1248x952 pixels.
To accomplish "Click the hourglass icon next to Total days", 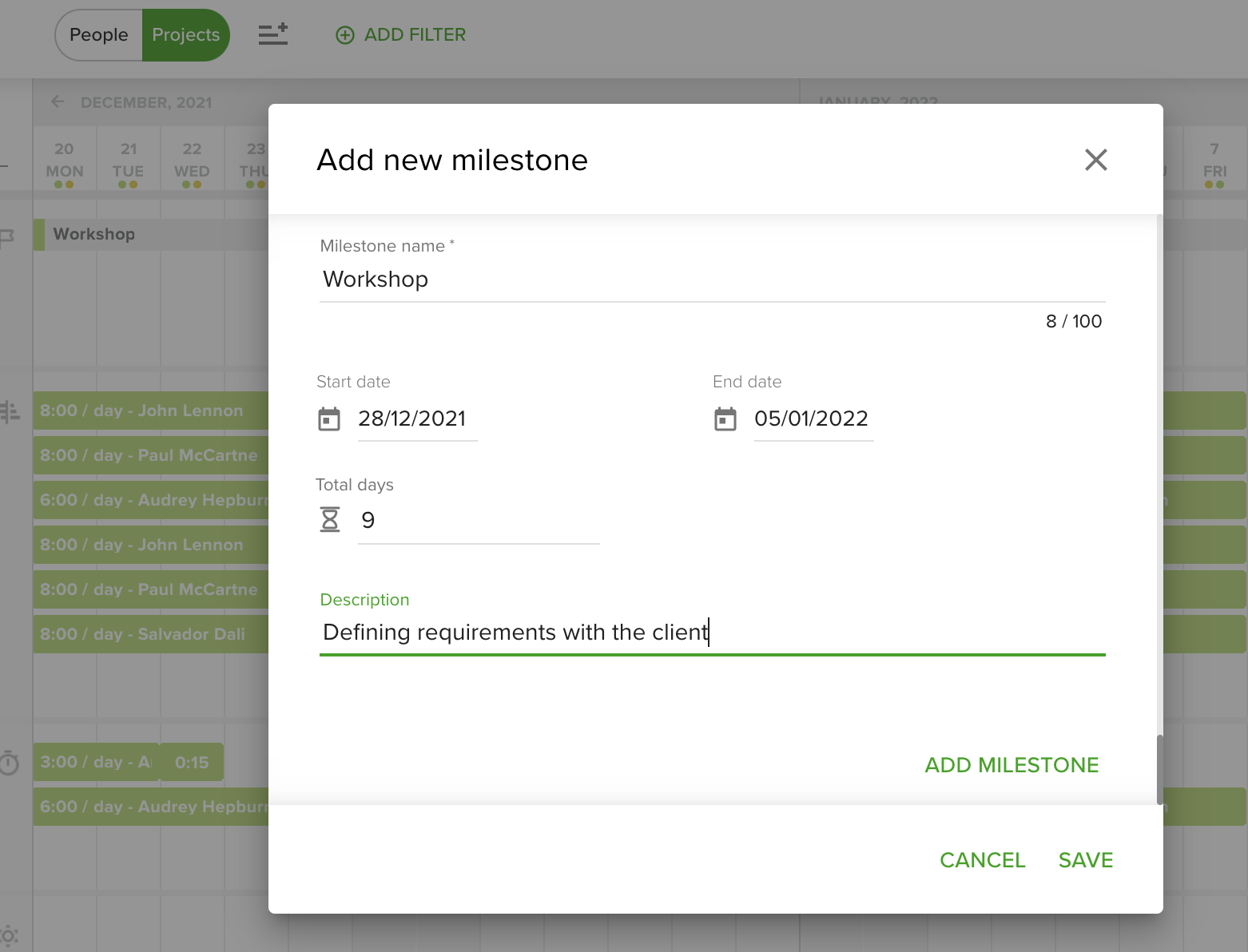I will (330, 519).
